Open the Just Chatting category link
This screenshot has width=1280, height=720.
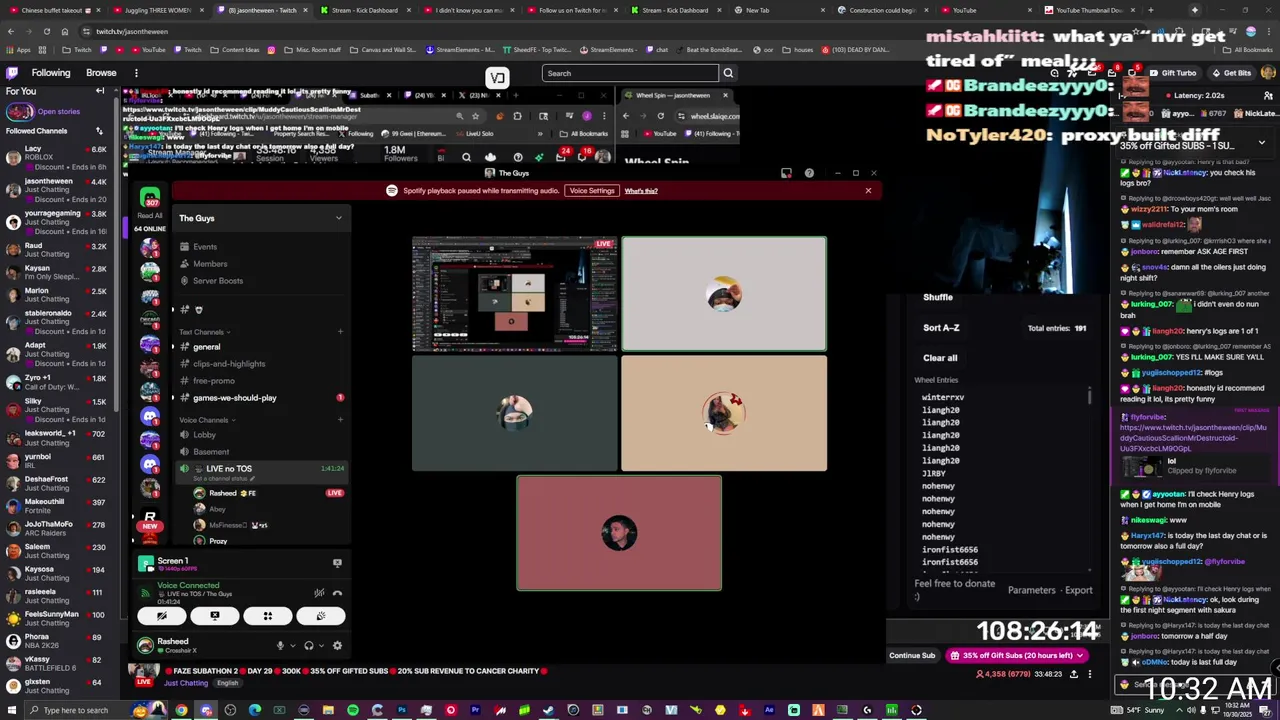185,683
